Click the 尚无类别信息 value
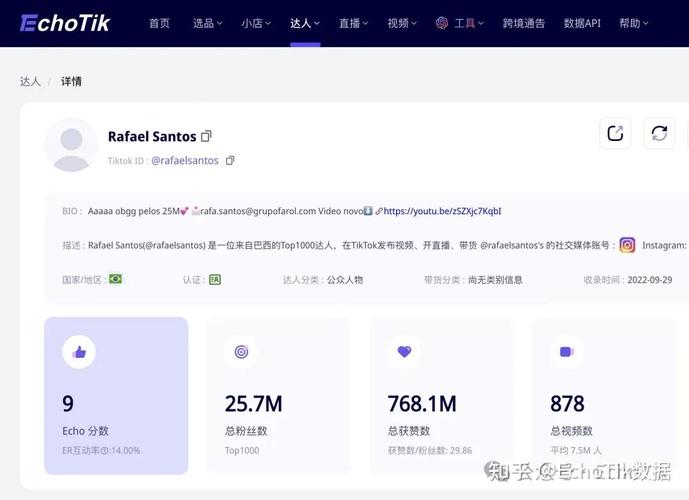689x500 pixels. 495,280
